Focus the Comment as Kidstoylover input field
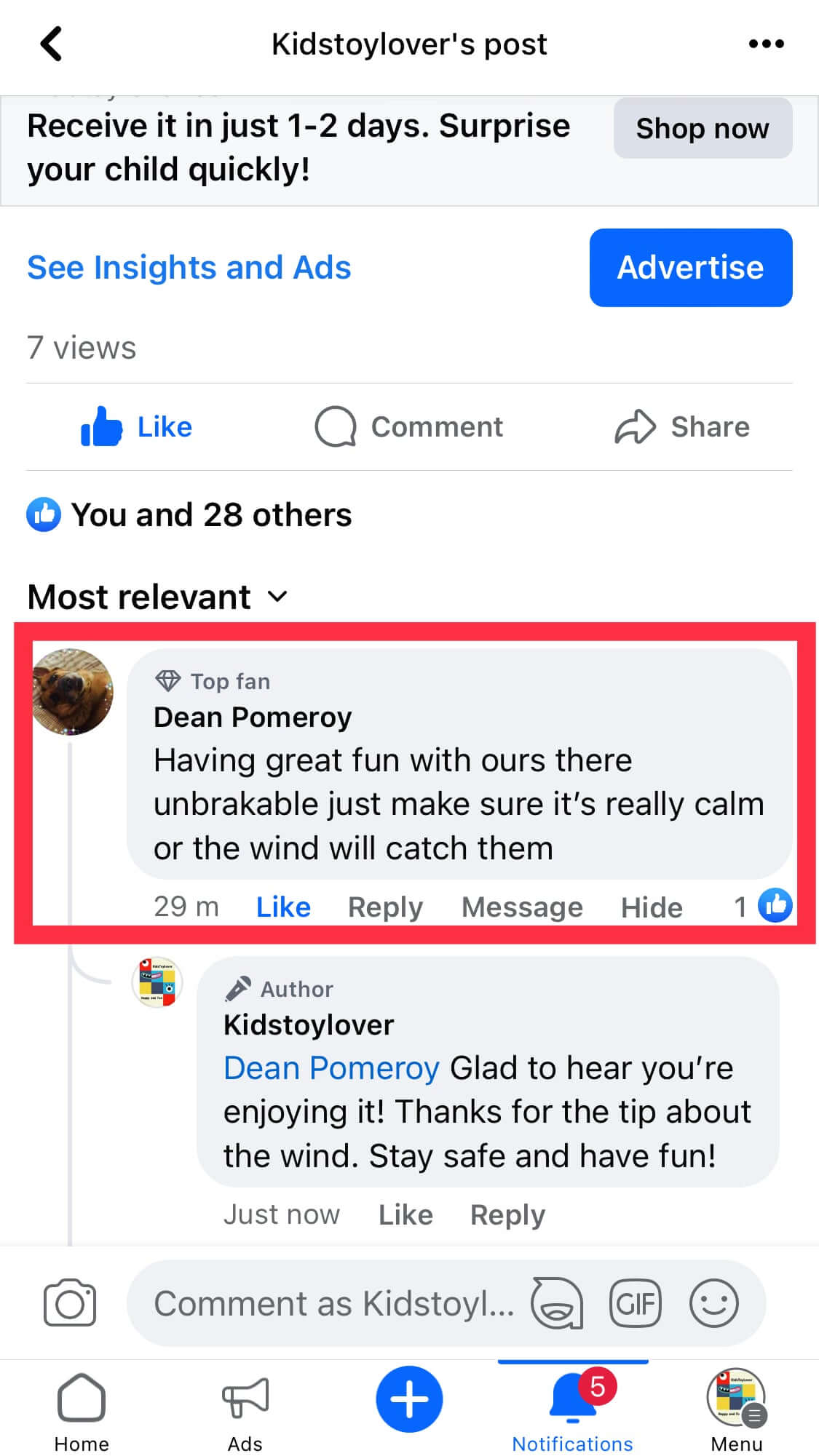Viewport: 819px width, 1456px height. point(333,1303)
